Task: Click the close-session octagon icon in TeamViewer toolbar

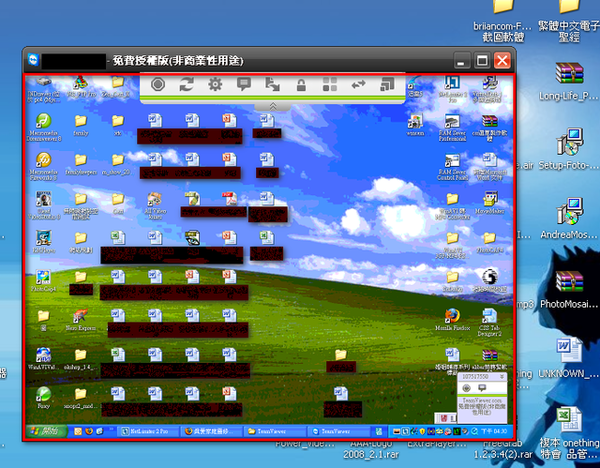Action: click(158, 85)
